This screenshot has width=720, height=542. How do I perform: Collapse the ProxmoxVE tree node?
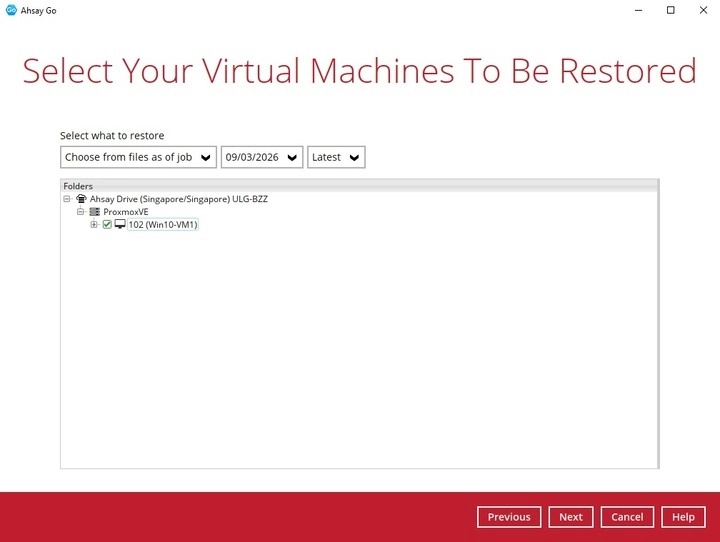coord(80,212)
